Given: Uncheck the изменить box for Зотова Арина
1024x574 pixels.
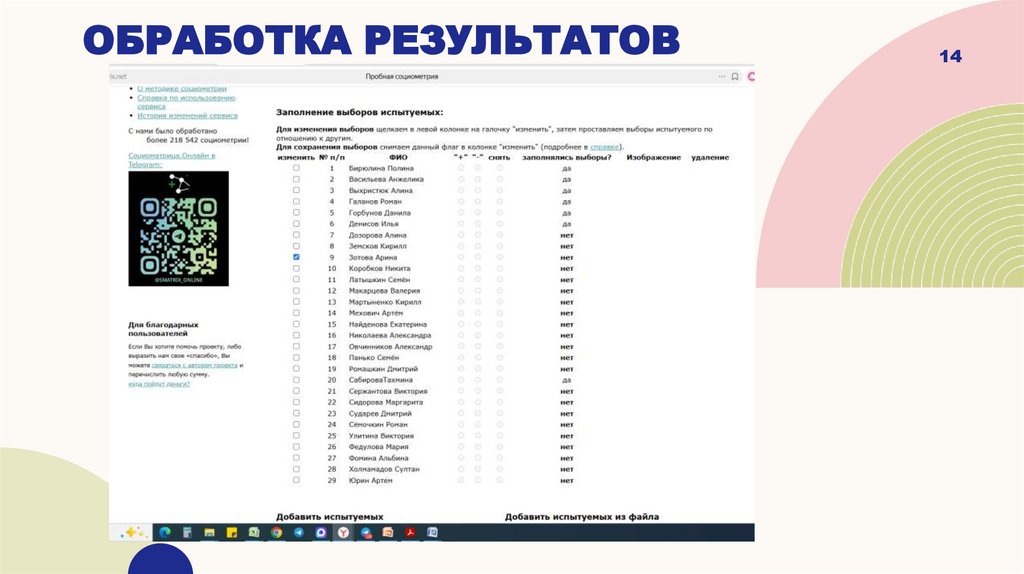Looking at the screenshot, I should 296,257.
